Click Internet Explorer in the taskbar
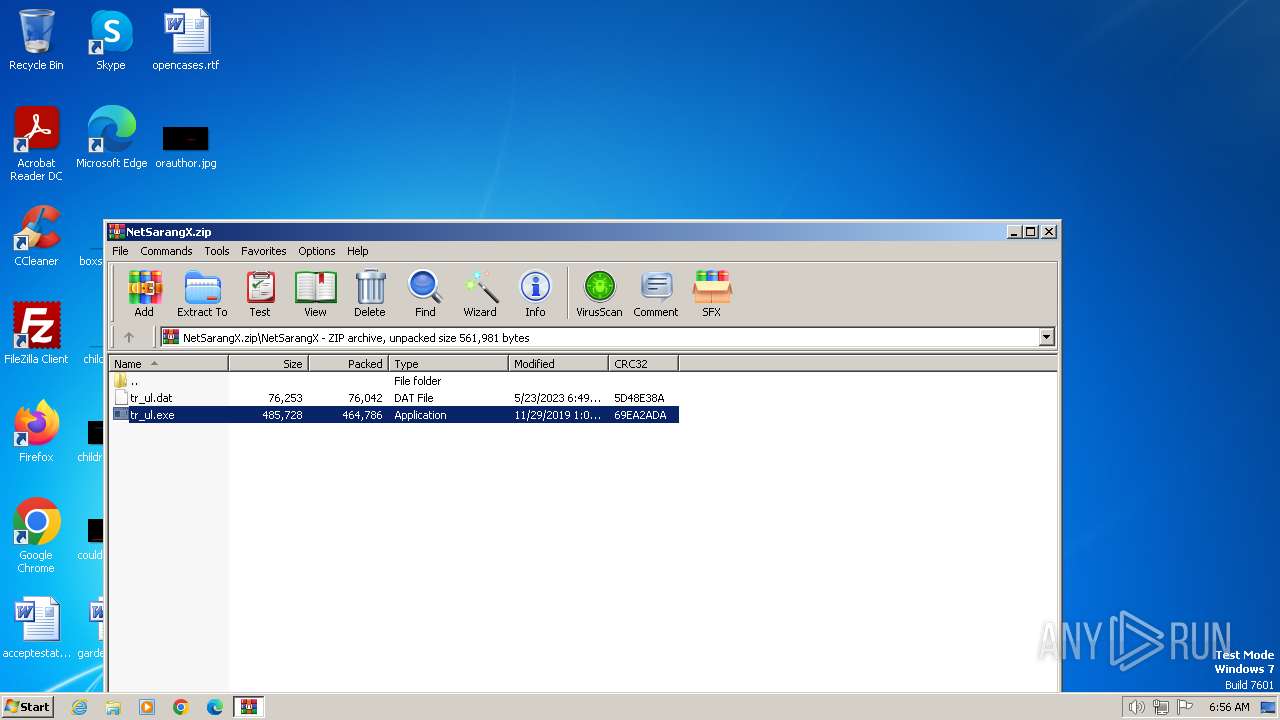The width and height of the screenshot is (1280, 720). pos(79,707)
